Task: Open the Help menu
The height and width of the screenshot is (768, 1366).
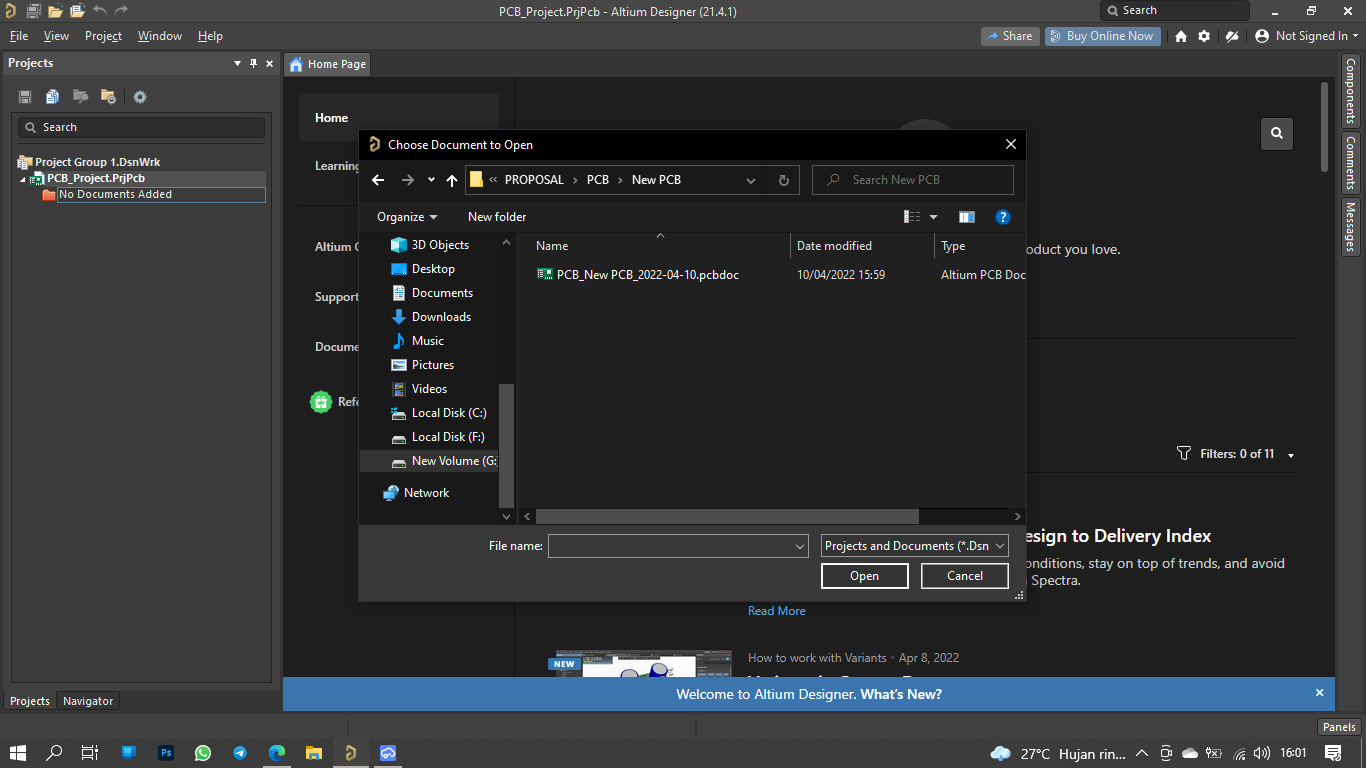Action: 210,36
